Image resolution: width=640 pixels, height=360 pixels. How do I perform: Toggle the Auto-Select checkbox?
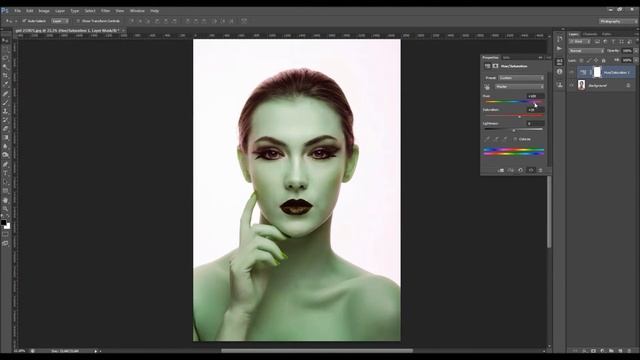coord(24,21)
